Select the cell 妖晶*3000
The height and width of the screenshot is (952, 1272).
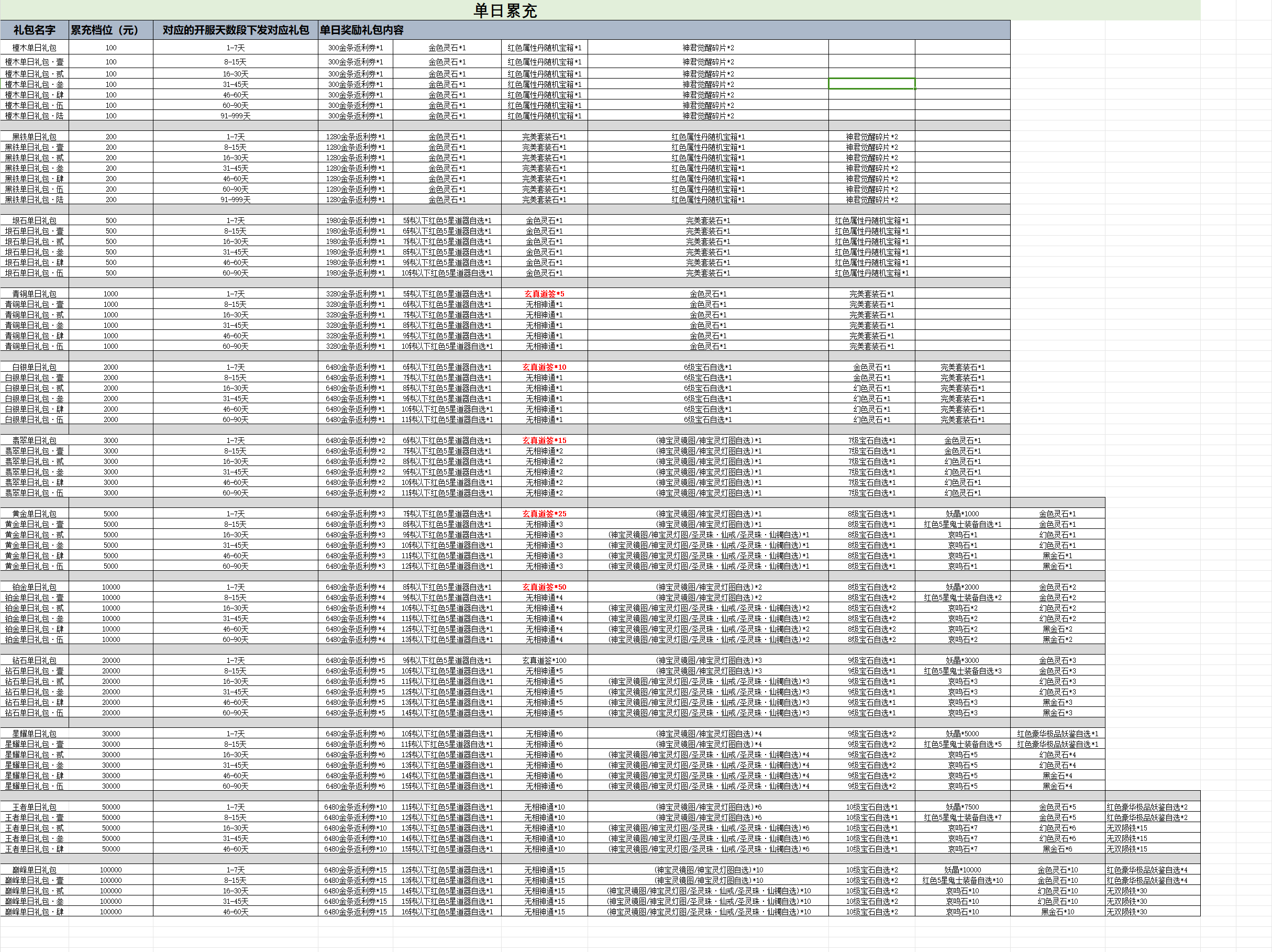963,660
